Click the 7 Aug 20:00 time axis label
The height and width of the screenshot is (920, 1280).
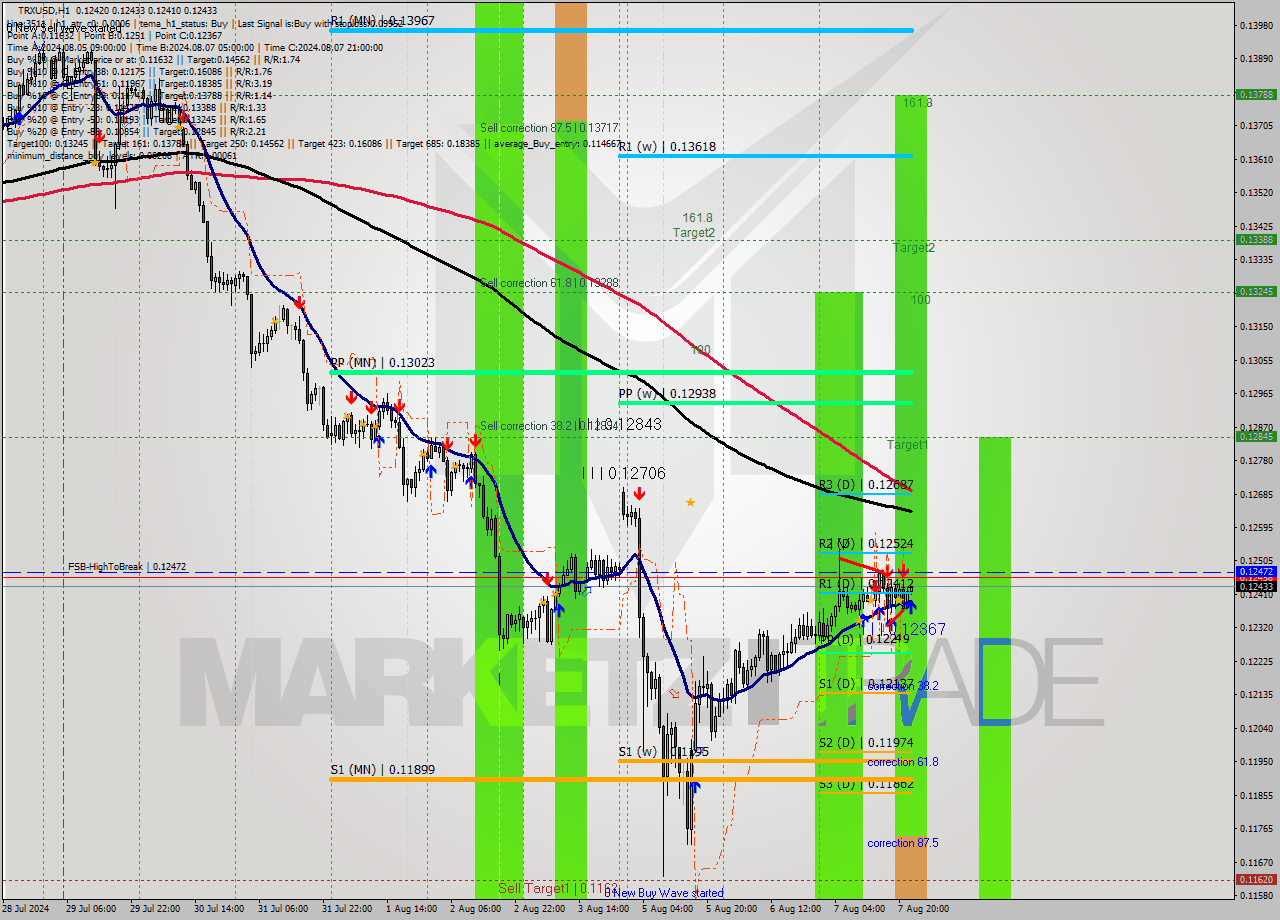pyautogui.click(x=923, y=909)
